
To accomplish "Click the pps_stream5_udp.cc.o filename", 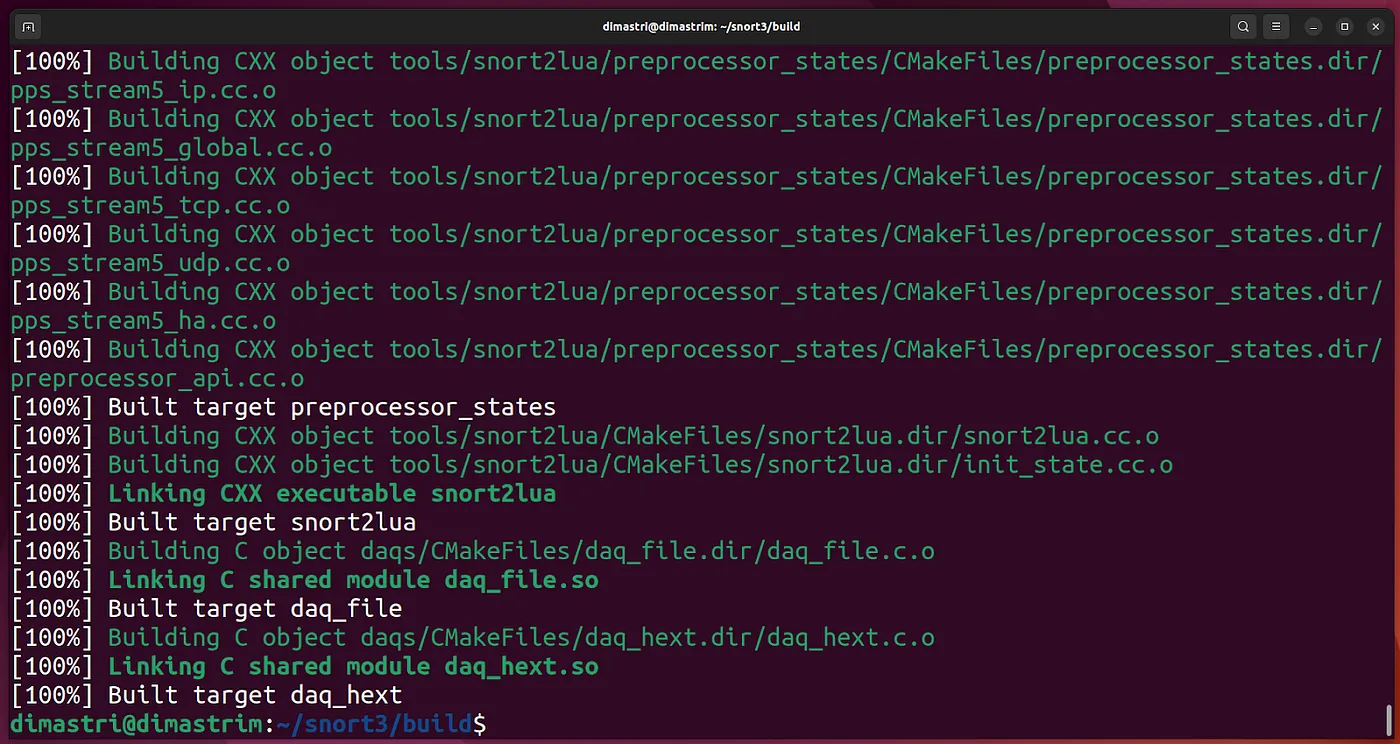I will [150, 263].
